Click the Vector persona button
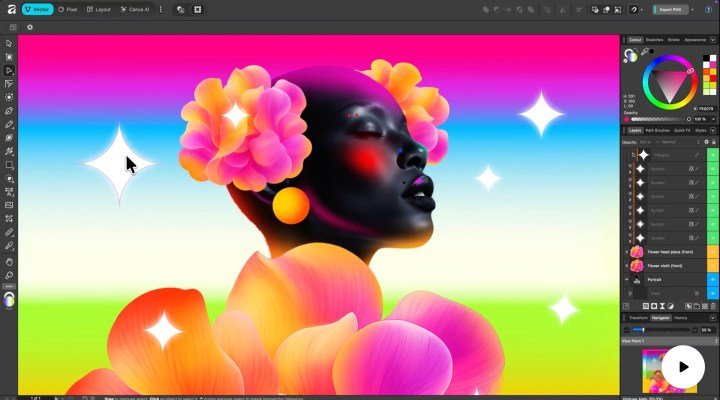The width and height of the screenshot is (720, 400). pos(37,9)
